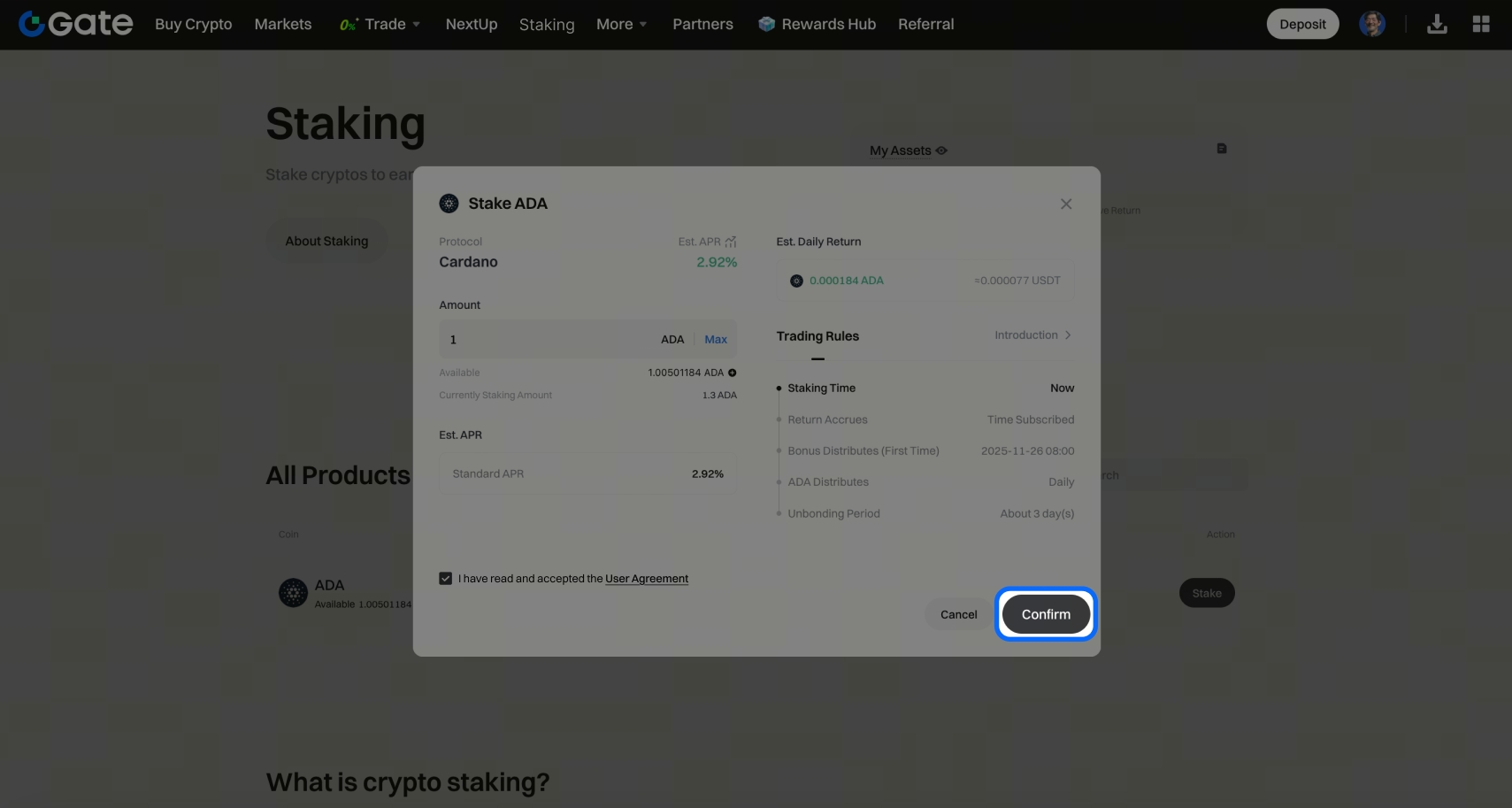The height and width of the screenshot is (808, 1512).
Task: Open the apps grid icon
Action: pos(1481,24)
